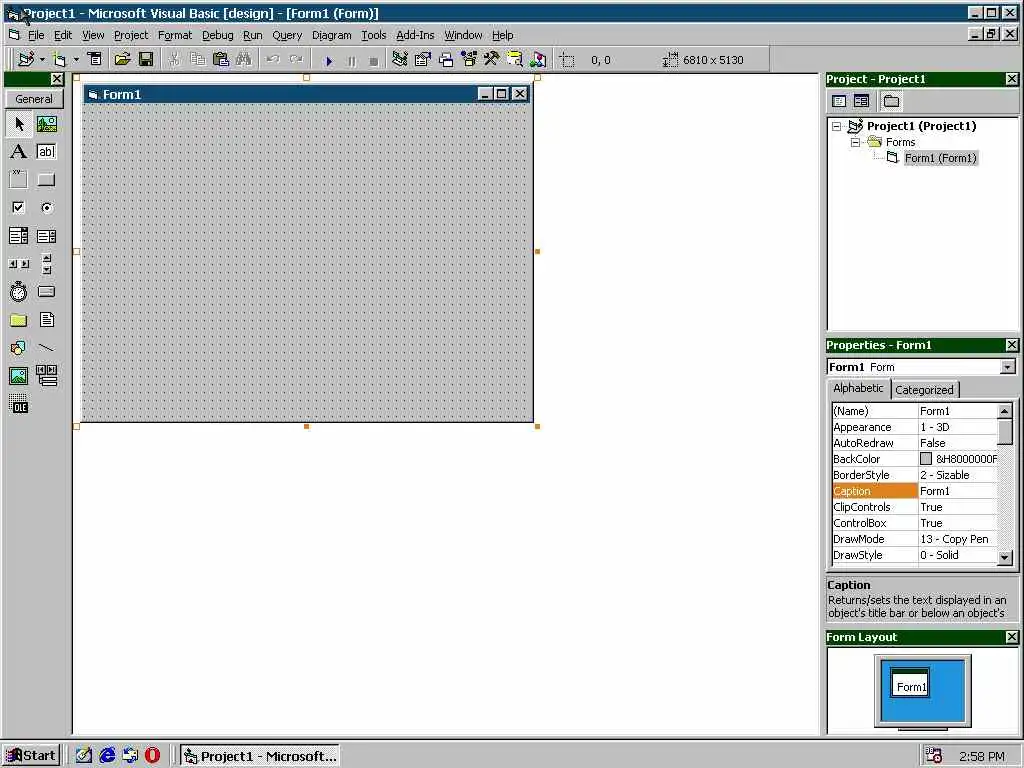Click the Save Project floppy icon

click(x=146, y=59)
